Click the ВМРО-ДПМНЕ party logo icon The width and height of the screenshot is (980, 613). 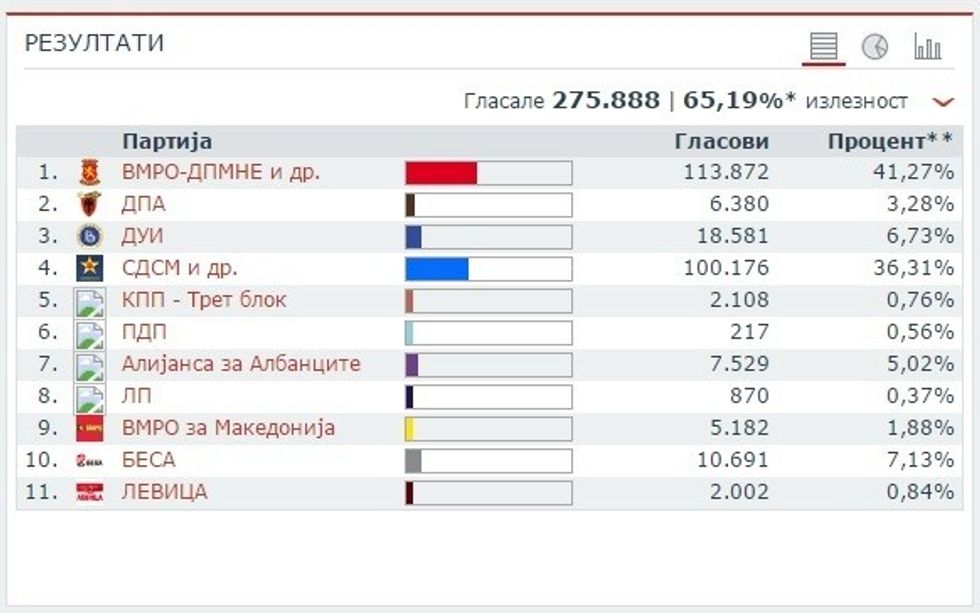90,172
